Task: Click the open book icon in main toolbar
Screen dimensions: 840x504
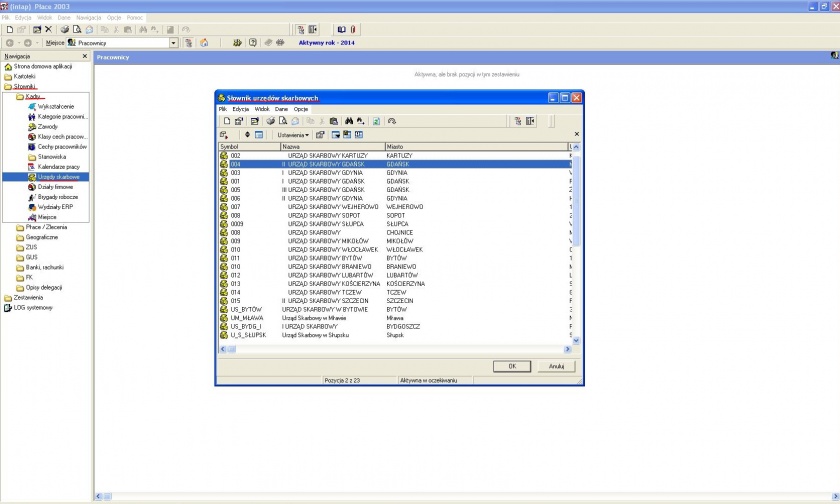Action: click(341, 29)
